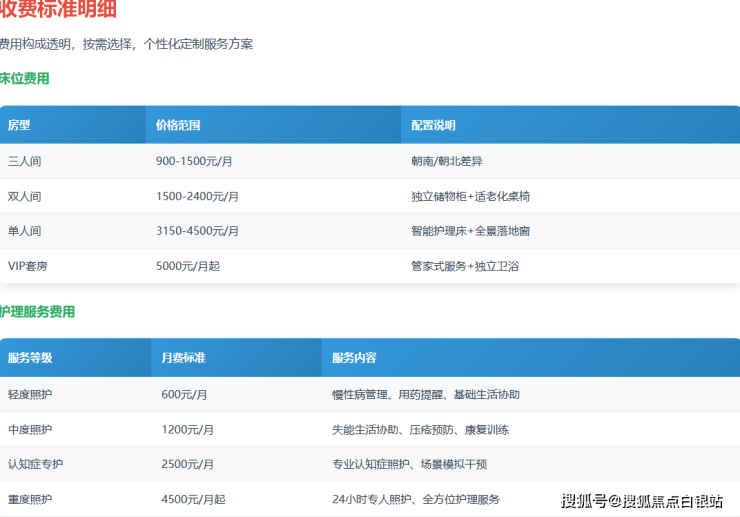Click the 服务等级 column header
740x517 pixels.
(x=30, y=357)
